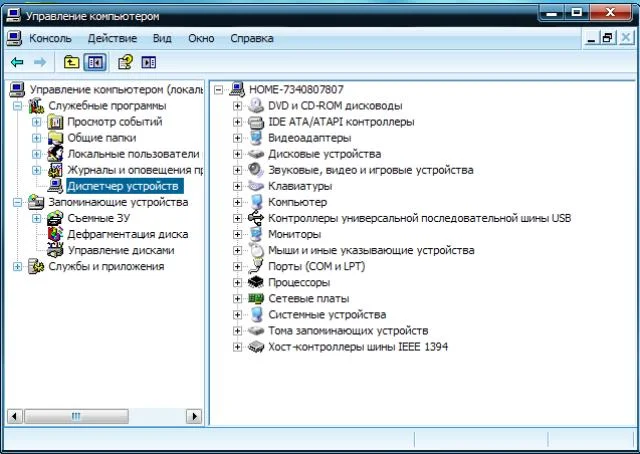
Task: Click the IDE ATA/ATAPI контроллеры icon
Action: point(256,122)
